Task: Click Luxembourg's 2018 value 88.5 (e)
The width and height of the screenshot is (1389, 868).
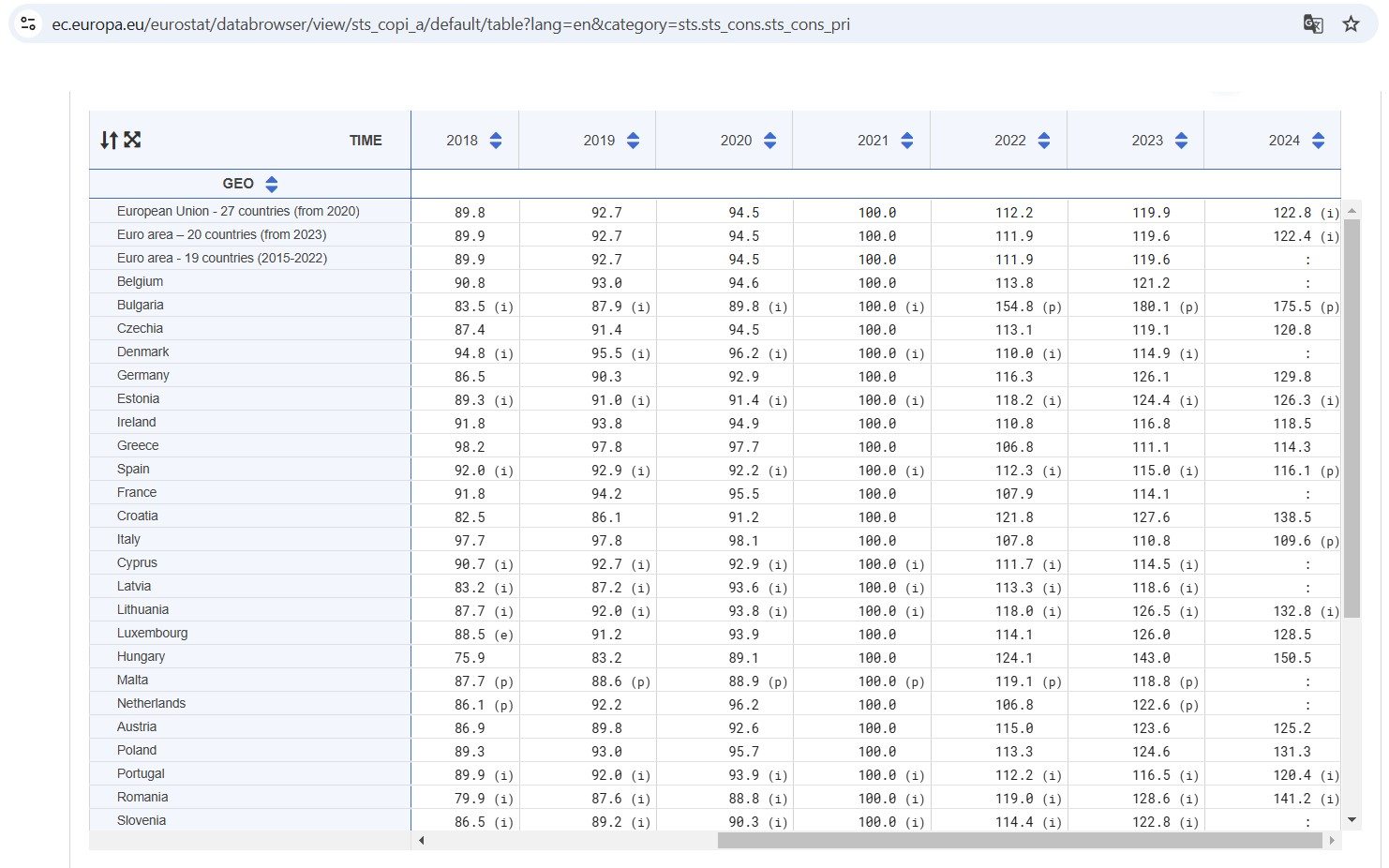Action: click(x=484, y=635)
